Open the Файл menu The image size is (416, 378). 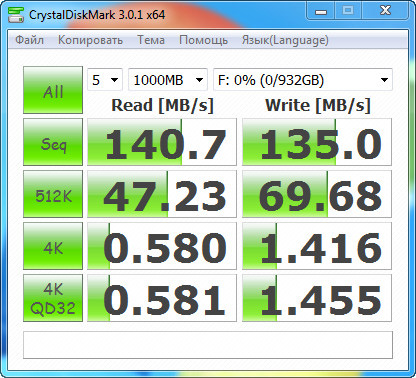(x=29, y=40)
